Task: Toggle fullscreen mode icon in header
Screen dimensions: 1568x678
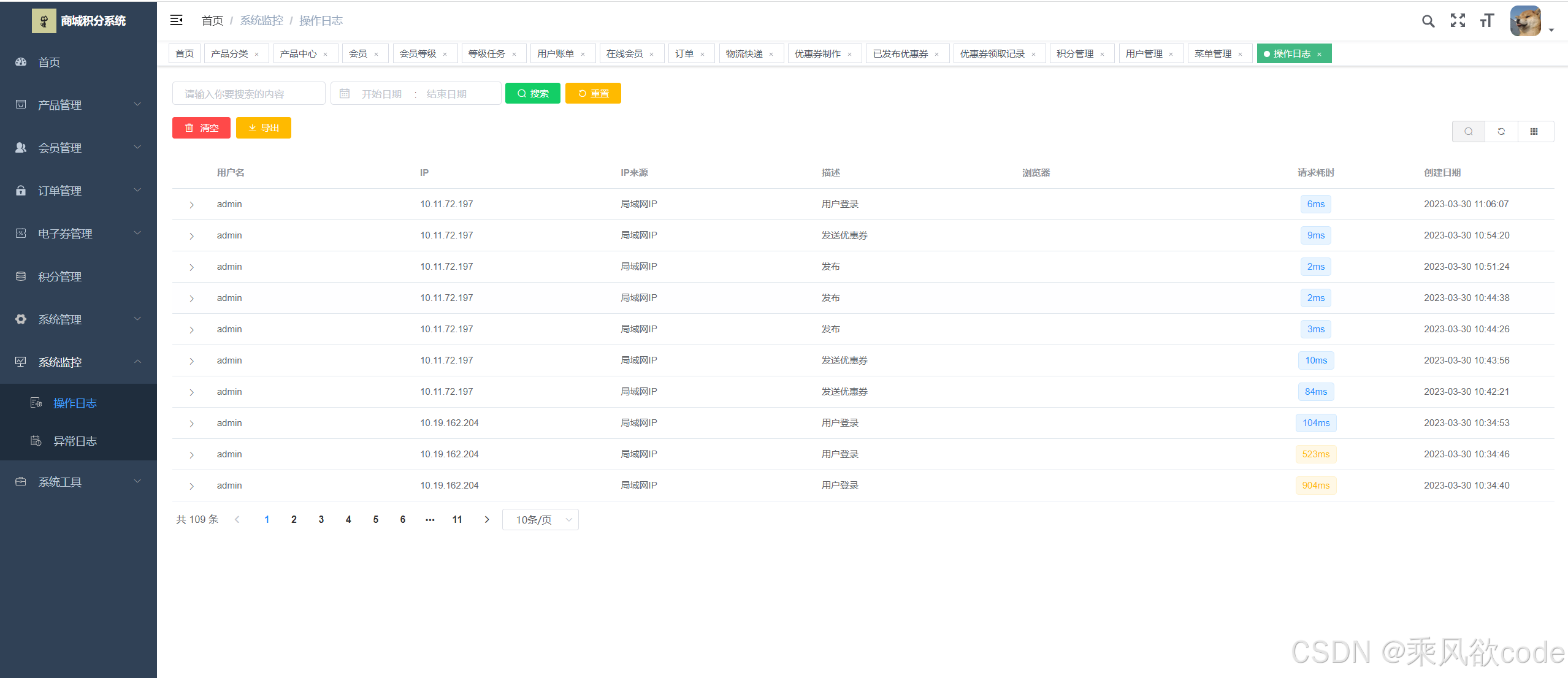Action: point(1458,21)
